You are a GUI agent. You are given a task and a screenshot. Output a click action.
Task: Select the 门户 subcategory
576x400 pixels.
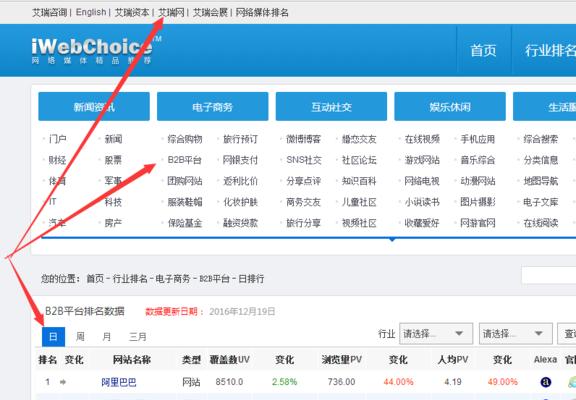[58, 139]
